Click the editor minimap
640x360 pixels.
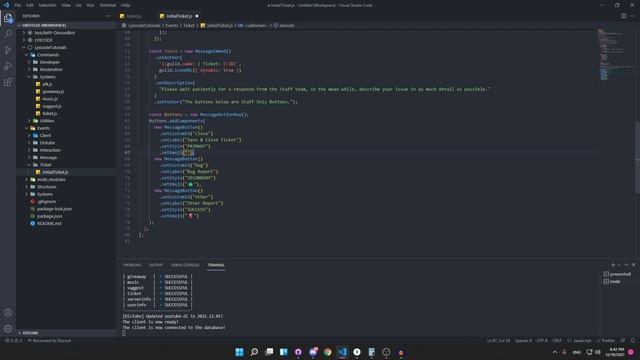pos(616,55)
